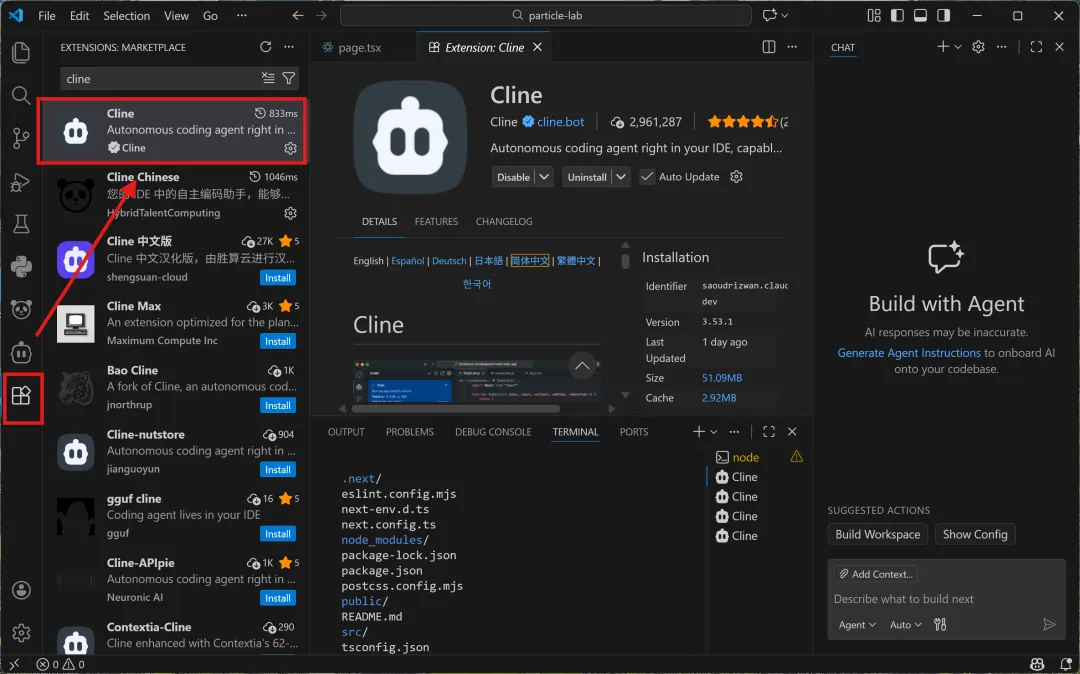This screenshot has height=674, width=1080.
Task: Toggle the secondary side bar layout
Action: (x=944, y=15)
